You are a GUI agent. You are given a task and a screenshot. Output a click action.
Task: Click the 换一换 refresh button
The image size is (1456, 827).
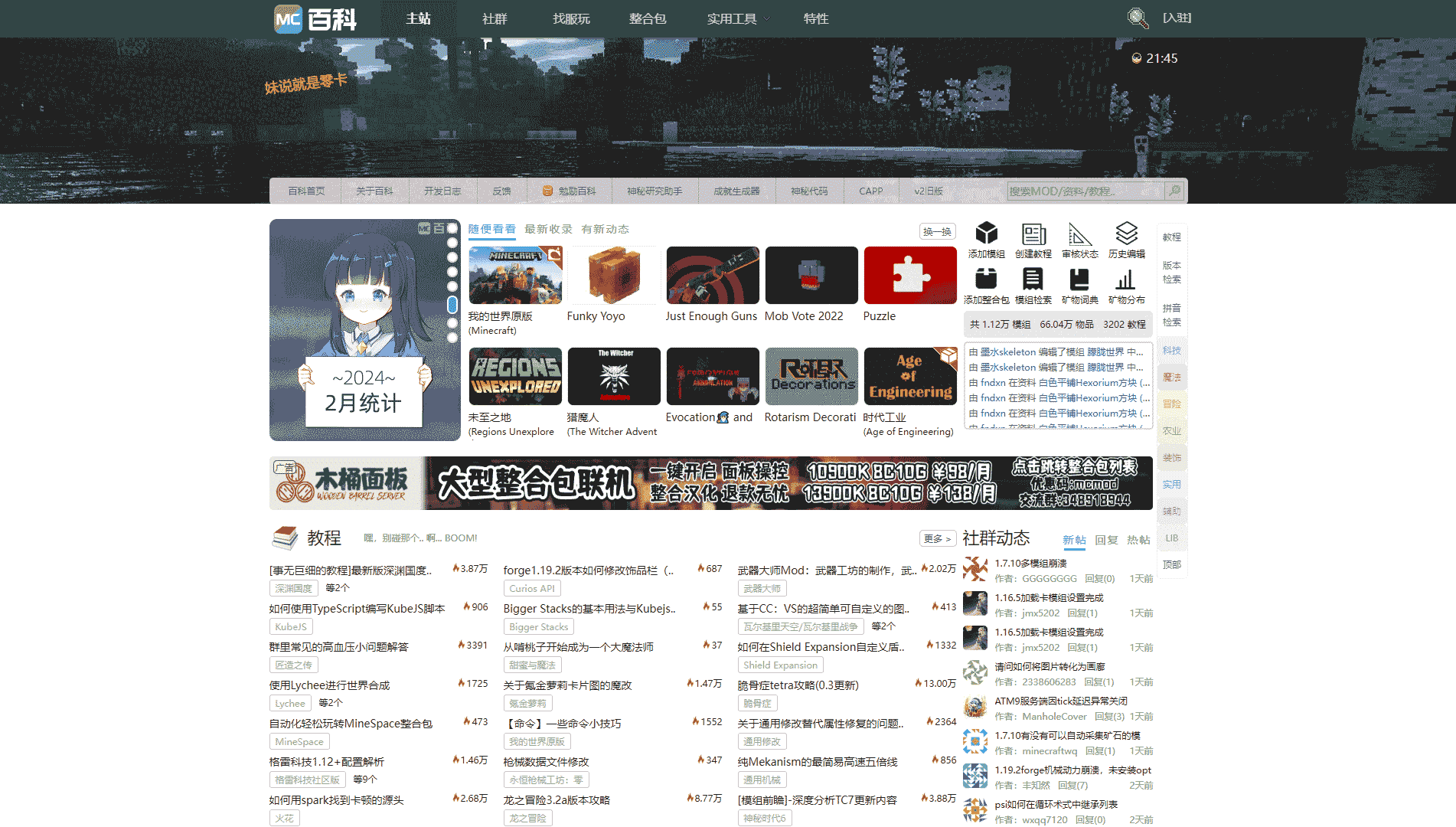(x=937, y=231)
